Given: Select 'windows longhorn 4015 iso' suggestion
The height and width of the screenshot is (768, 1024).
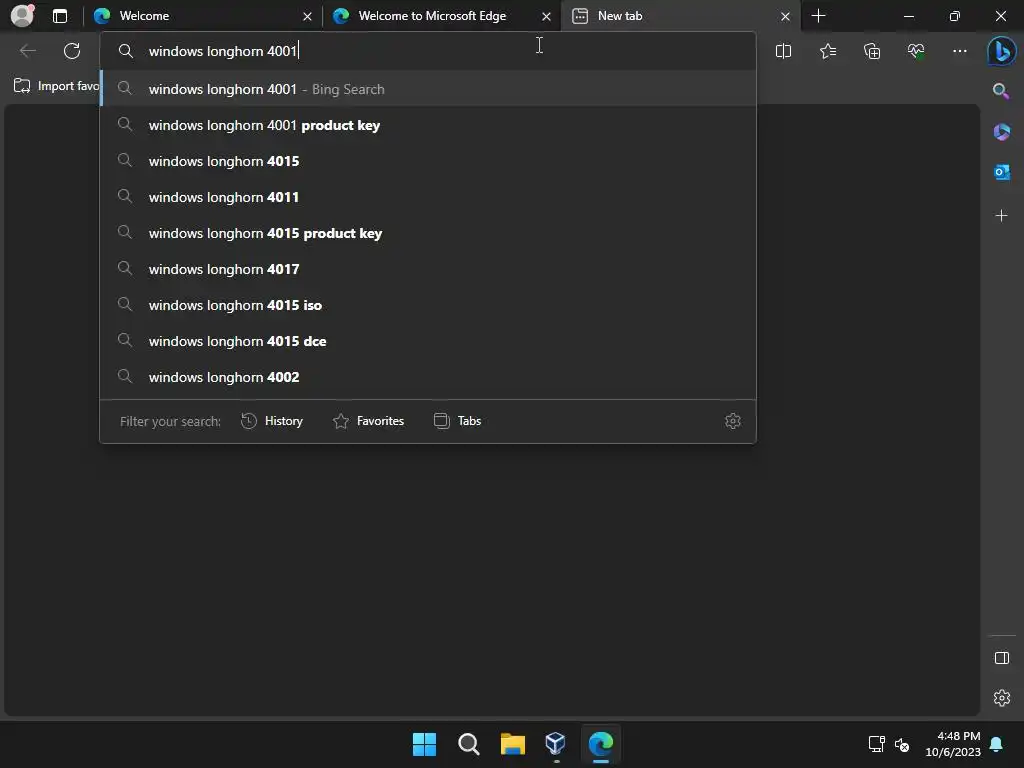Looking at the screenshot, I should click(x=428, y=305).
